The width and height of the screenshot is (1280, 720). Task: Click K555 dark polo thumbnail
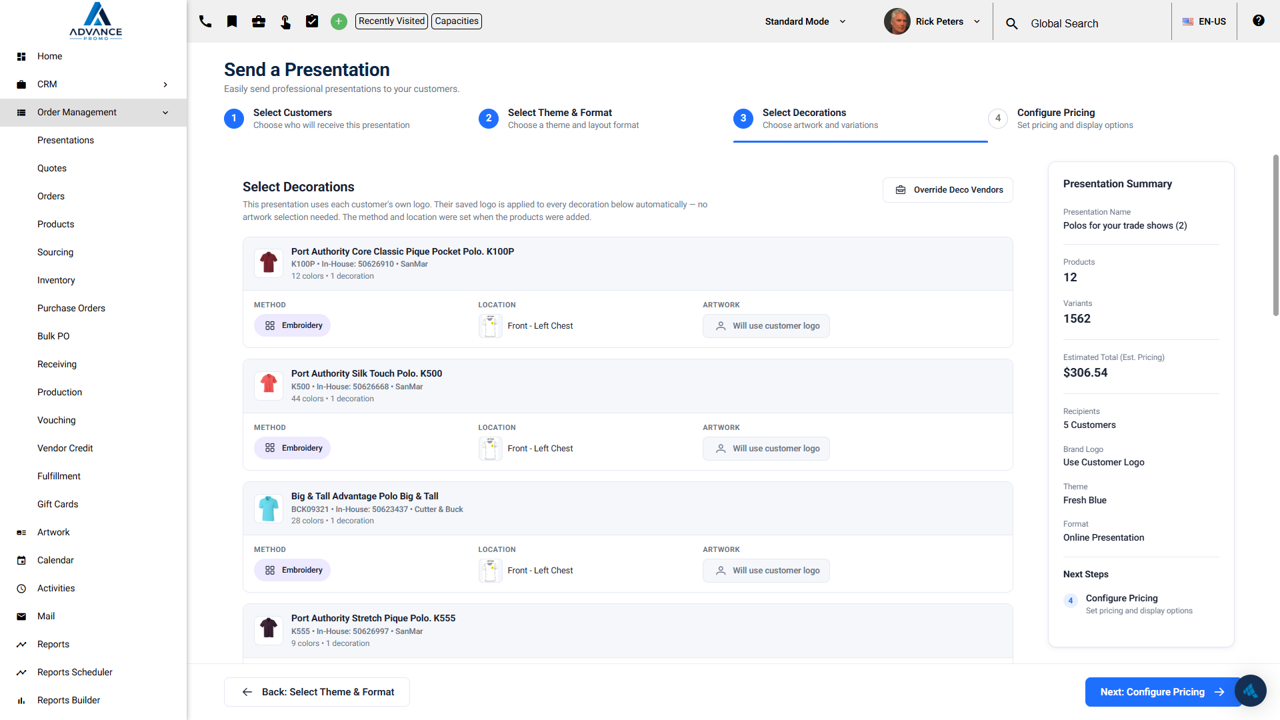click(x=268, y=630)
